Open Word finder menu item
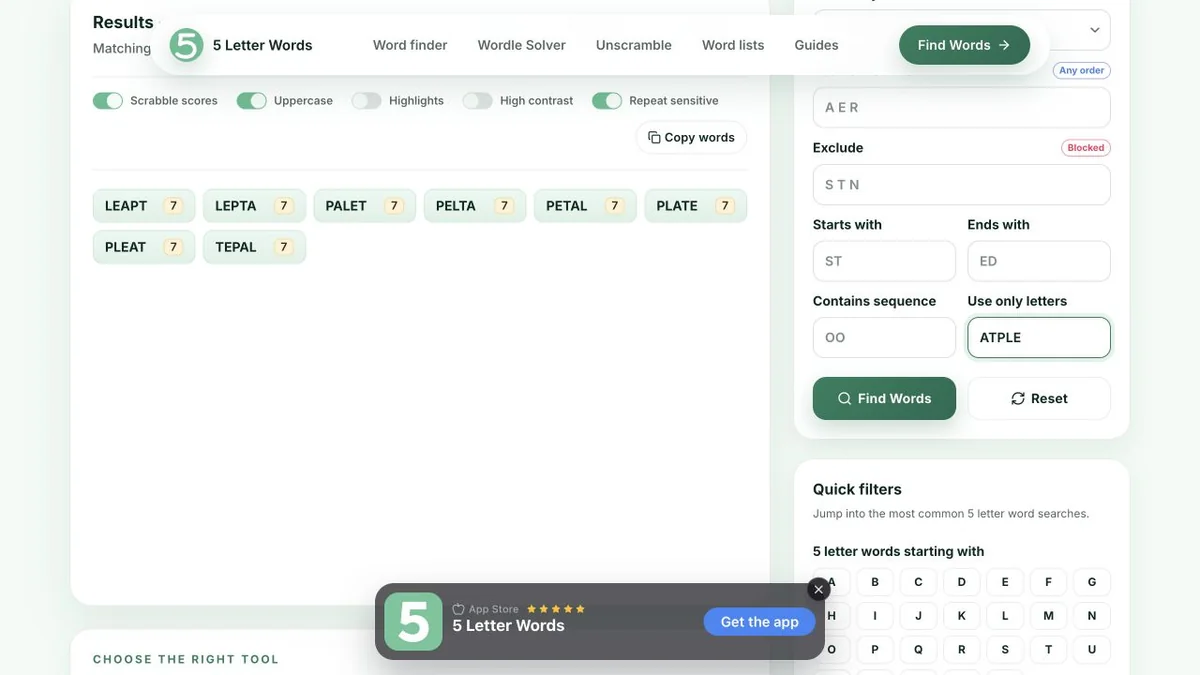 tap(410, 45)
